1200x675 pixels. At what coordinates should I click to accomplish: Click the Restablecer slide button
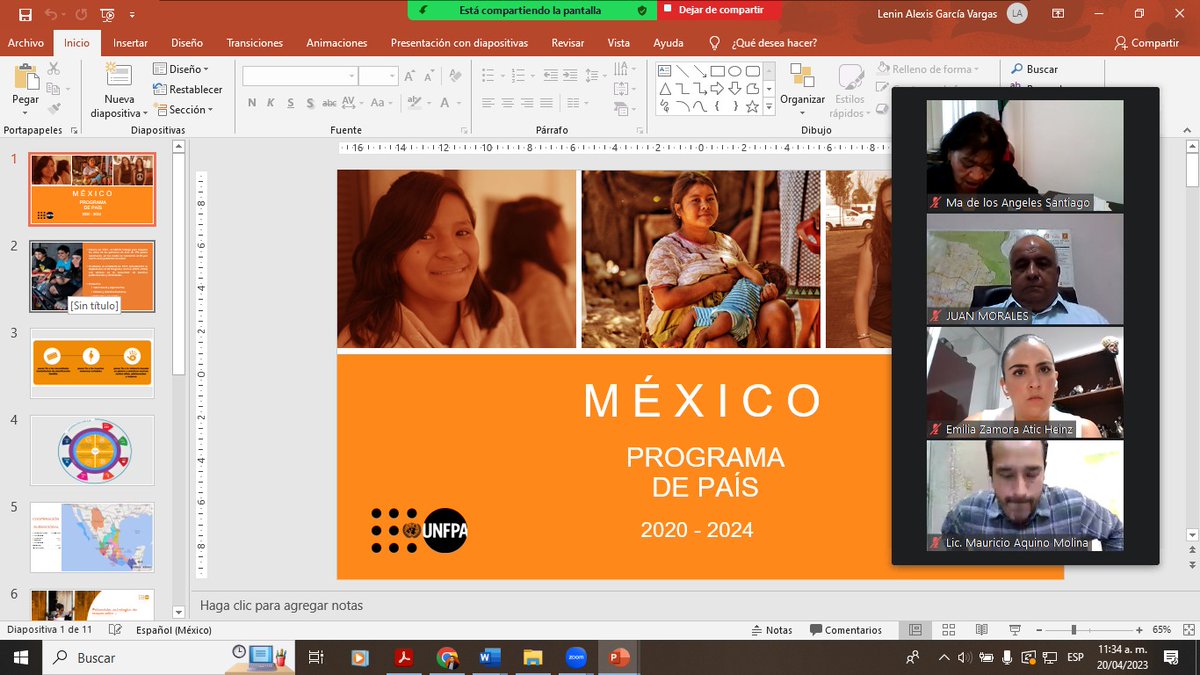pos(188,89)
